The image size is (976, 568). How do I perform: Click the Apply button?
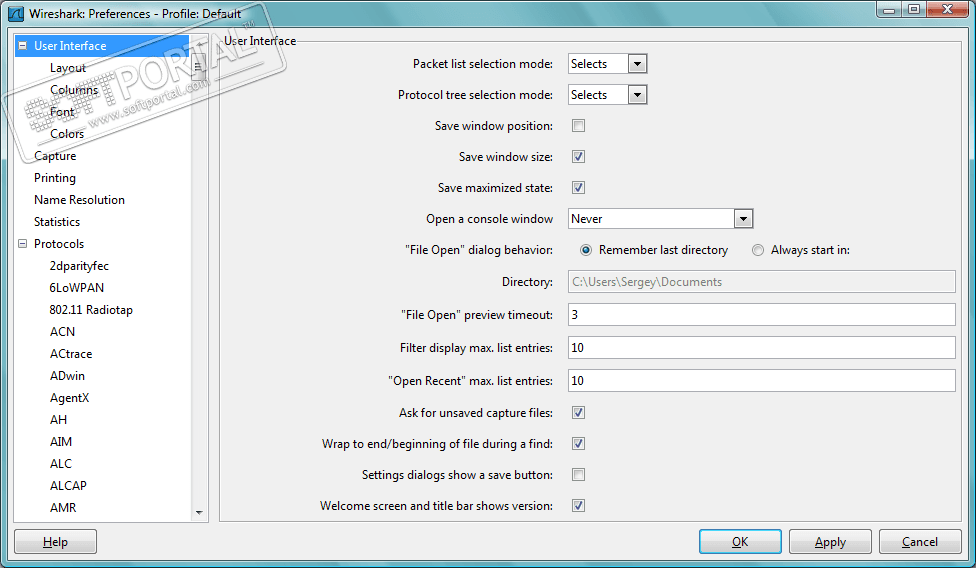click(830, 541)
